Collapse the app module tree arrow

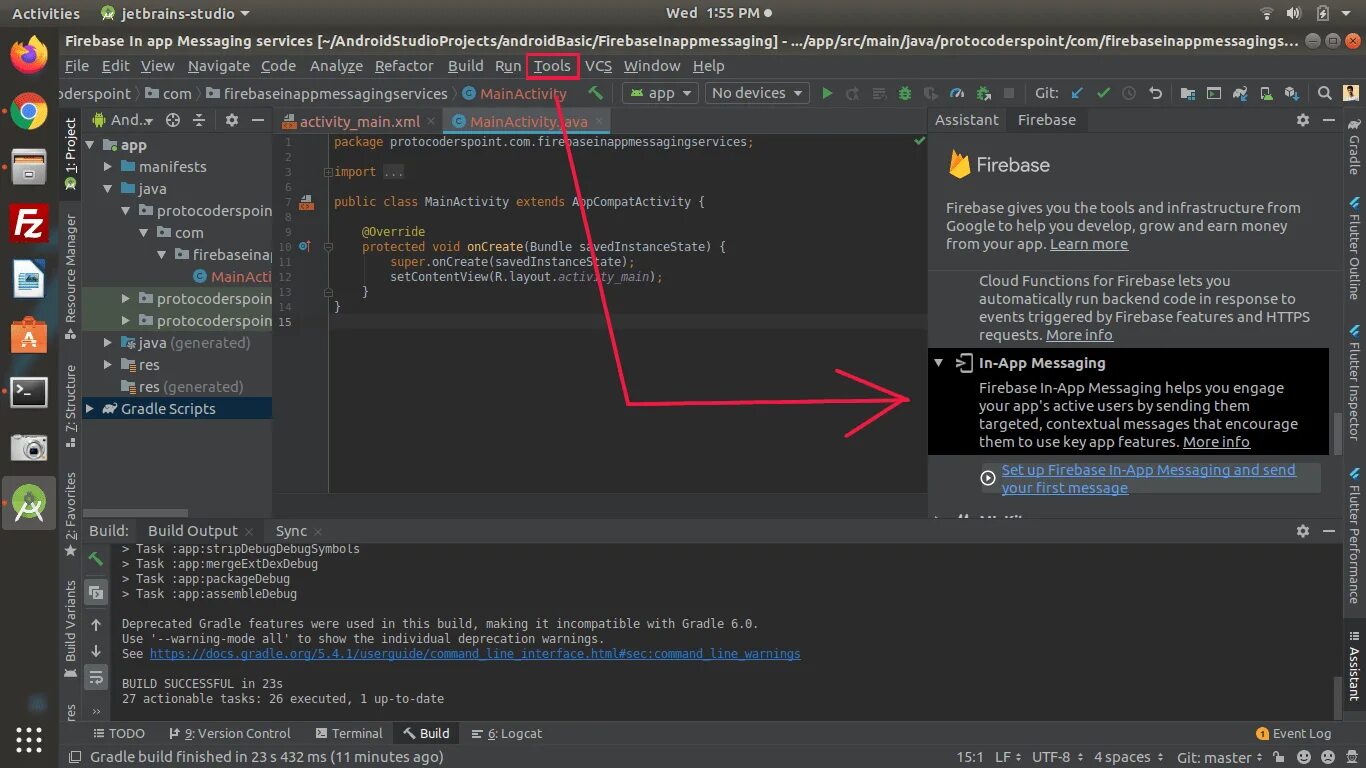90,145
